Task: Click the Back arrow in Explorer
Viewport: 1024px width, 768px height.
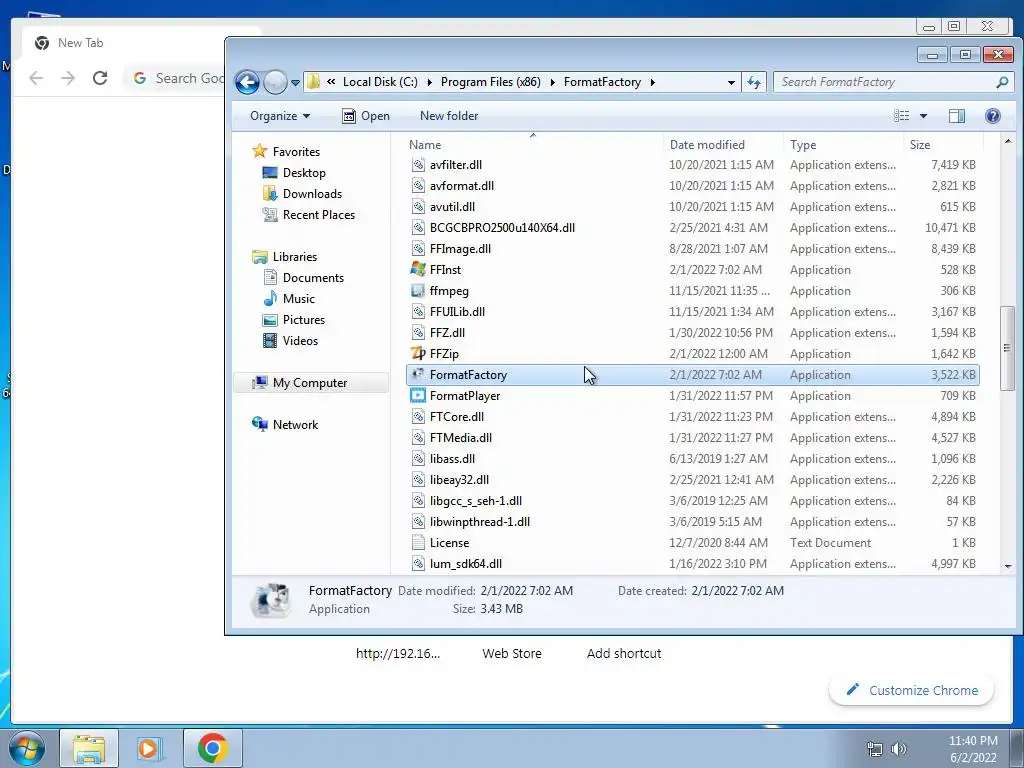Action: pyautogui.click(x=247, y=82)
